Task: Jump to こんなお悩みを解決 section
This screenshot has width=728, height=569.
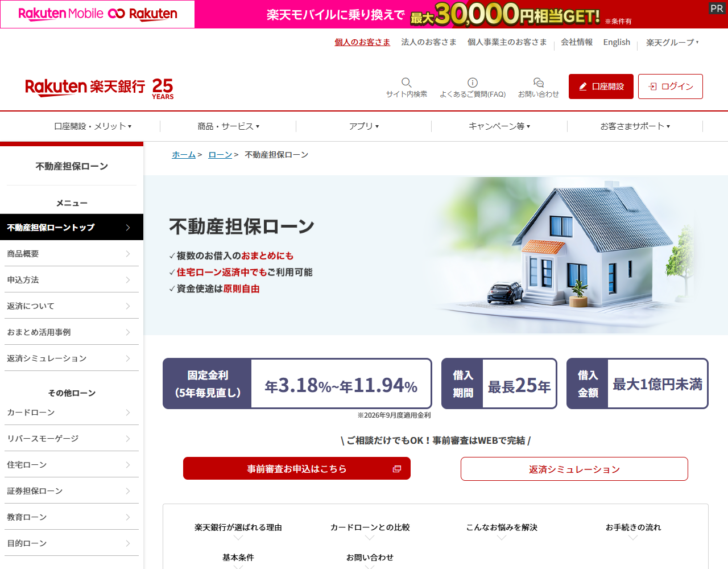Action: point(501,527)
